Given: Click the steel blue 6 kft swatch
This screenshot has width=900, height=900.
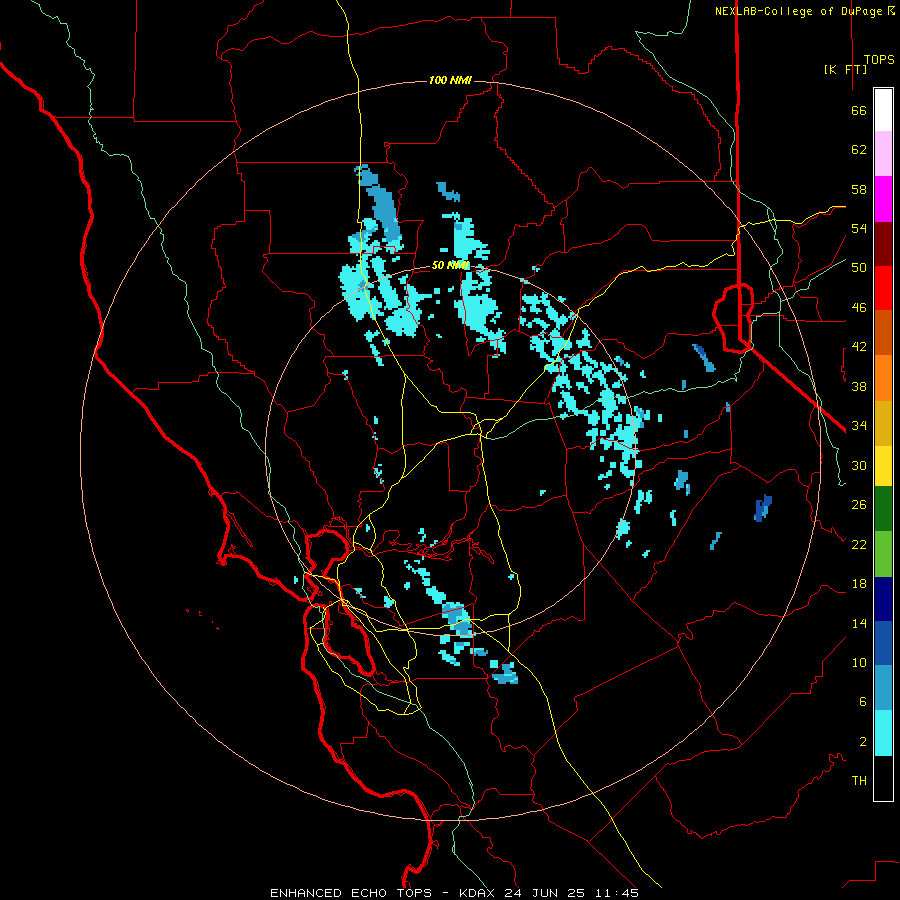Looking at the screenshot, I should pyautogui.click(x=883, y=688).
